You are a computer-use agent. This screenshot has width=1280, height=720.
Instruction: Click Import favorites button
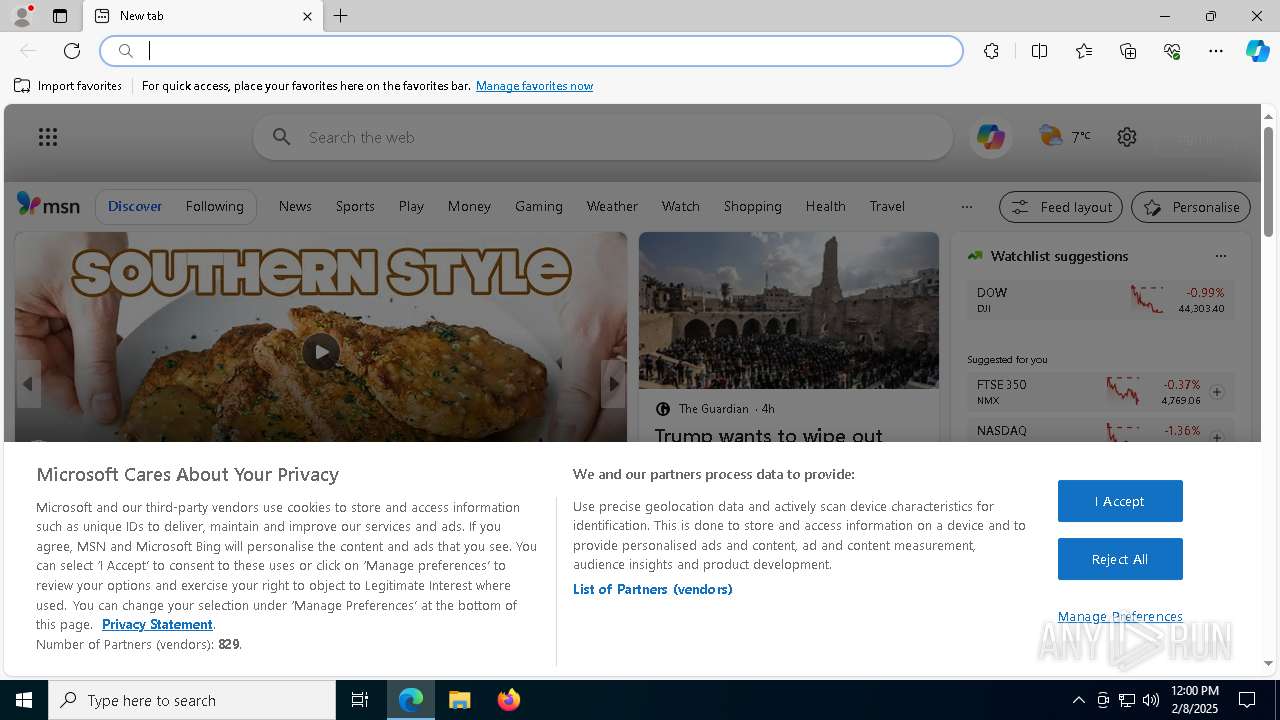point(68,86)
